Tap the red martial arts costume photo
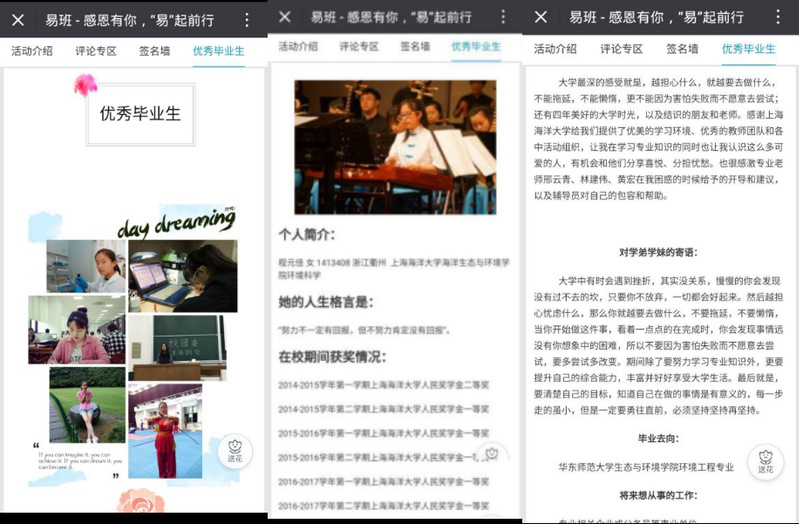Screen dimensions: 799x524 coord(165,430)
